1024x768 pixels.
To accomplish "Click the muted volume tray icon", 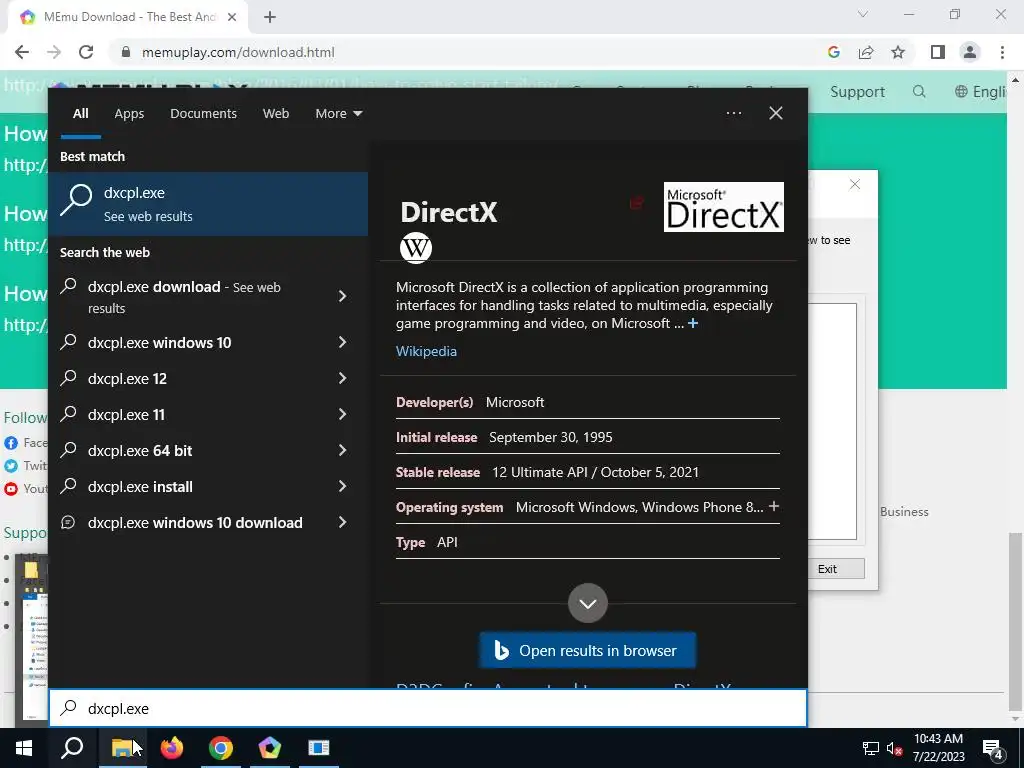I will coord(894,748).
